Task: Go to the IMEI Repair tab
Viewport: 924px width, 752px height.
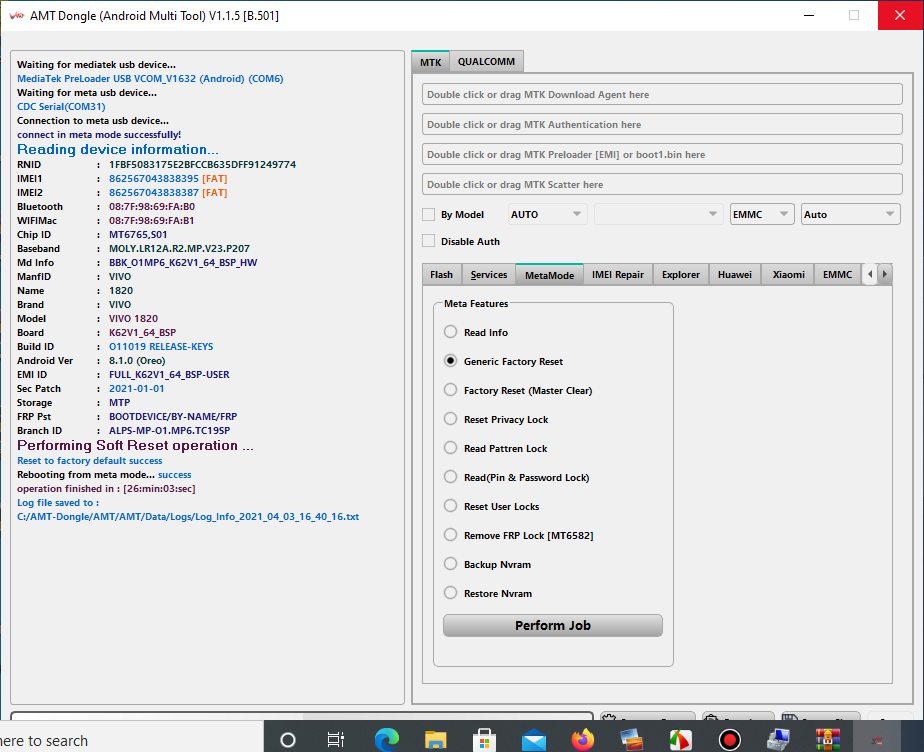Action: point(618,275)
